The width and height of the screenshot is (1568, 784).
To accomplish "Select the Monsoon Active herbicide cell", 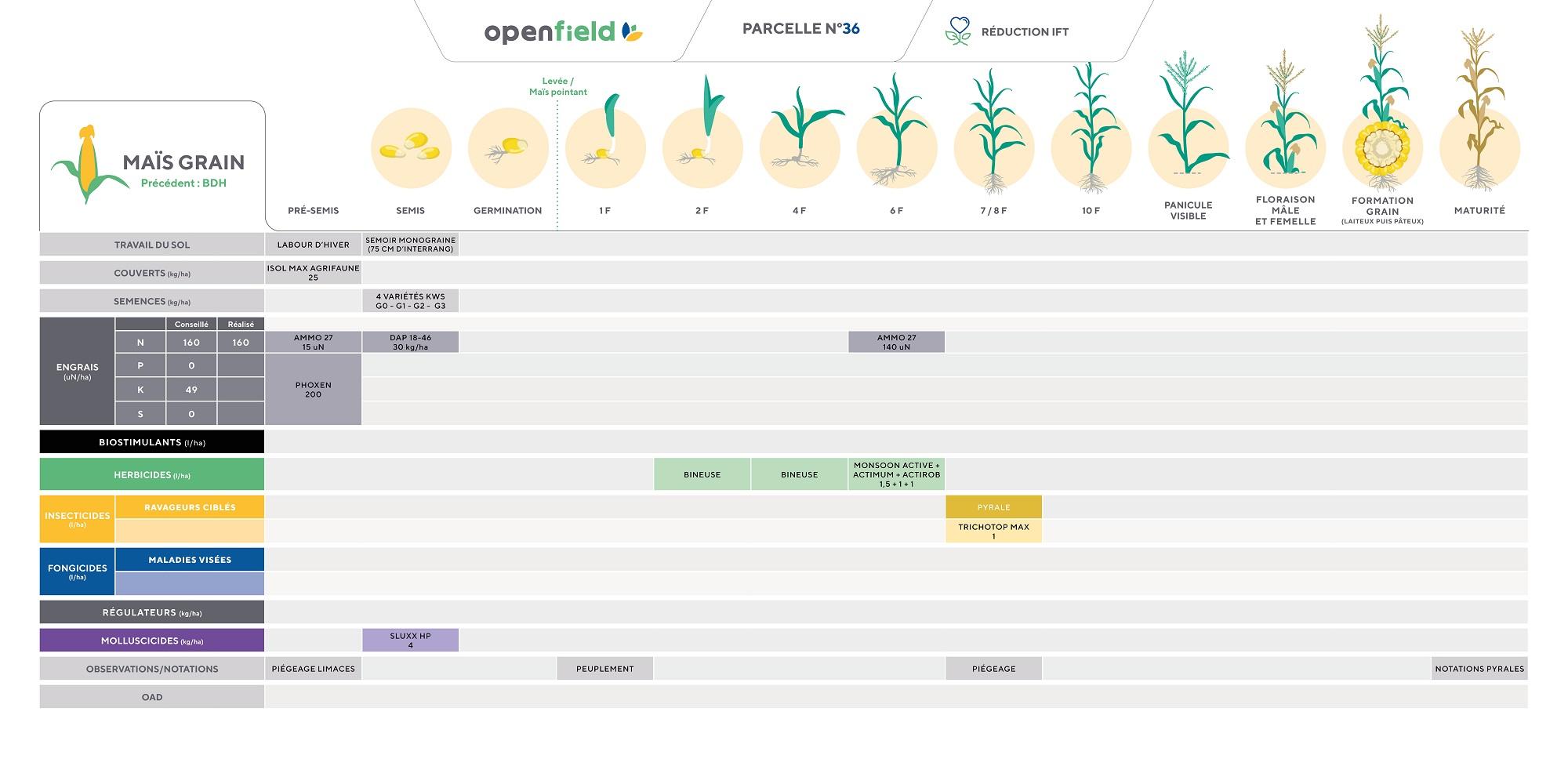I will pos(896,474).
